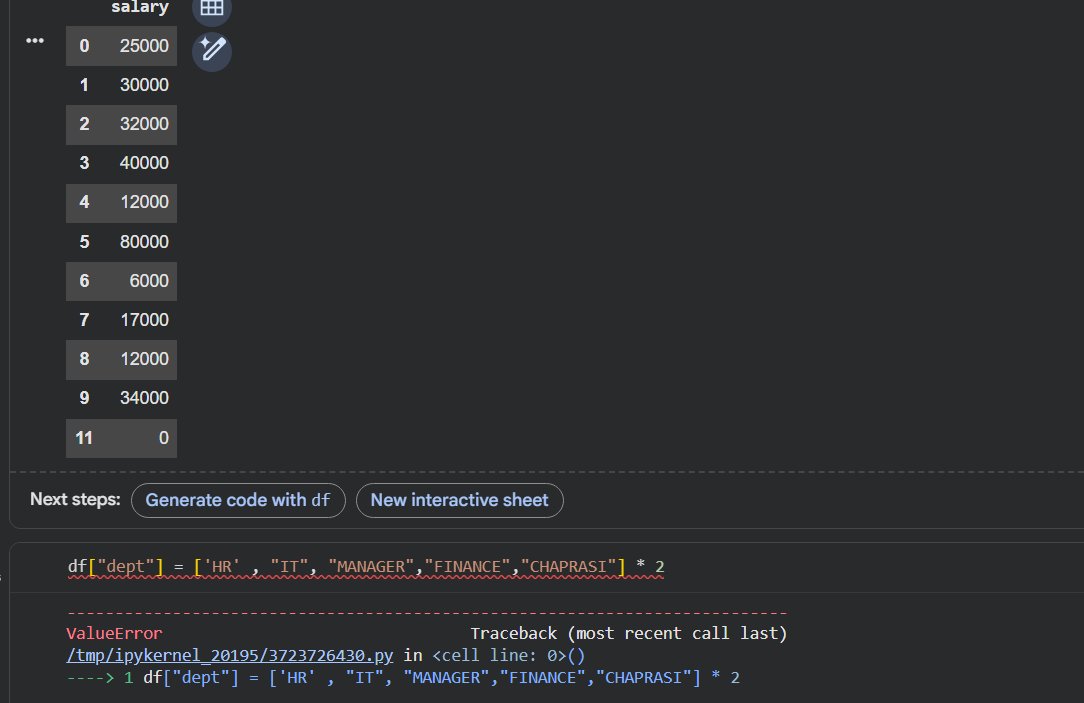Open the cell output options ellipsis

pos(35,41)
